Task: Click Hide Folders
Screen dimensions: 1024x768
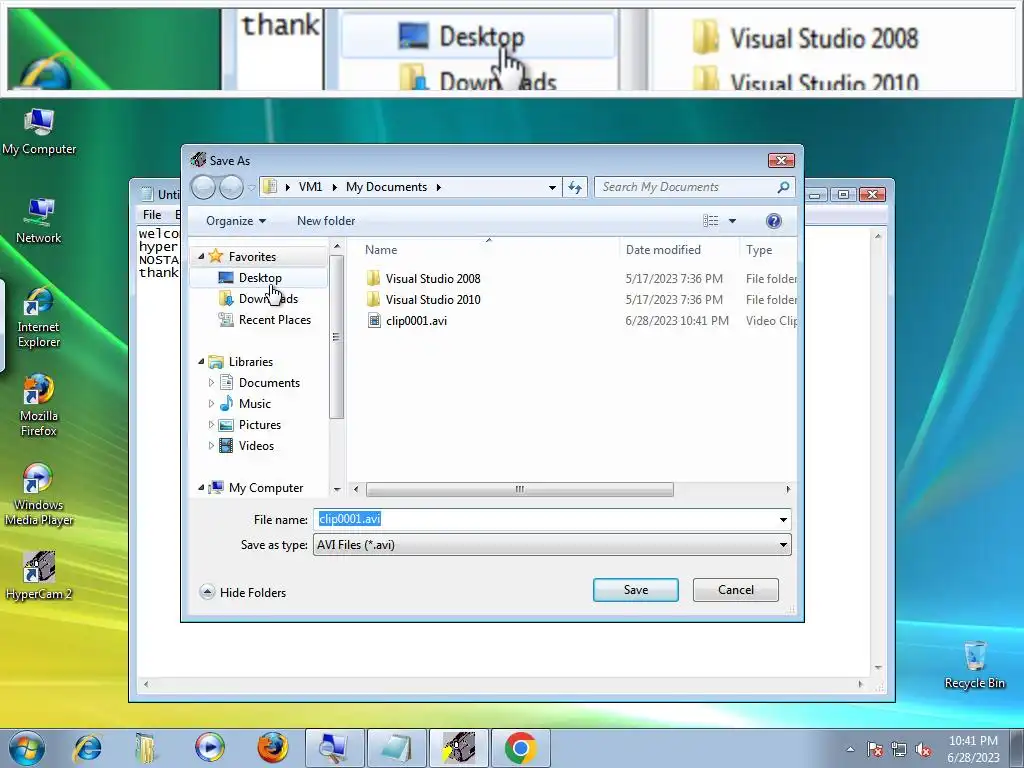Action: coord(244,592)
